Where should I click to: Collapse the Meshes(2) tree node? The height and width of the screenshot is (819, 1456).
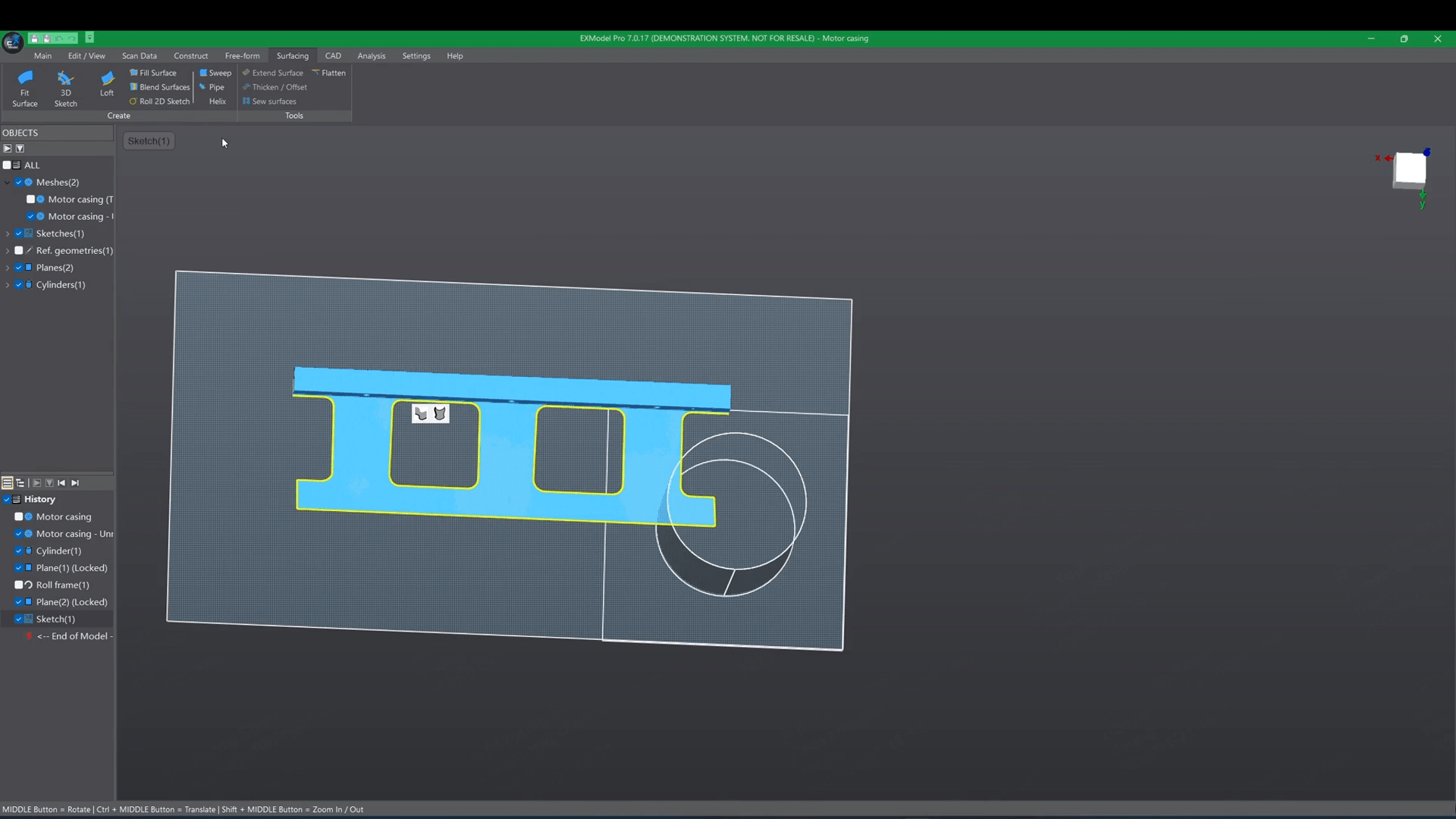(x=7, y=182)
